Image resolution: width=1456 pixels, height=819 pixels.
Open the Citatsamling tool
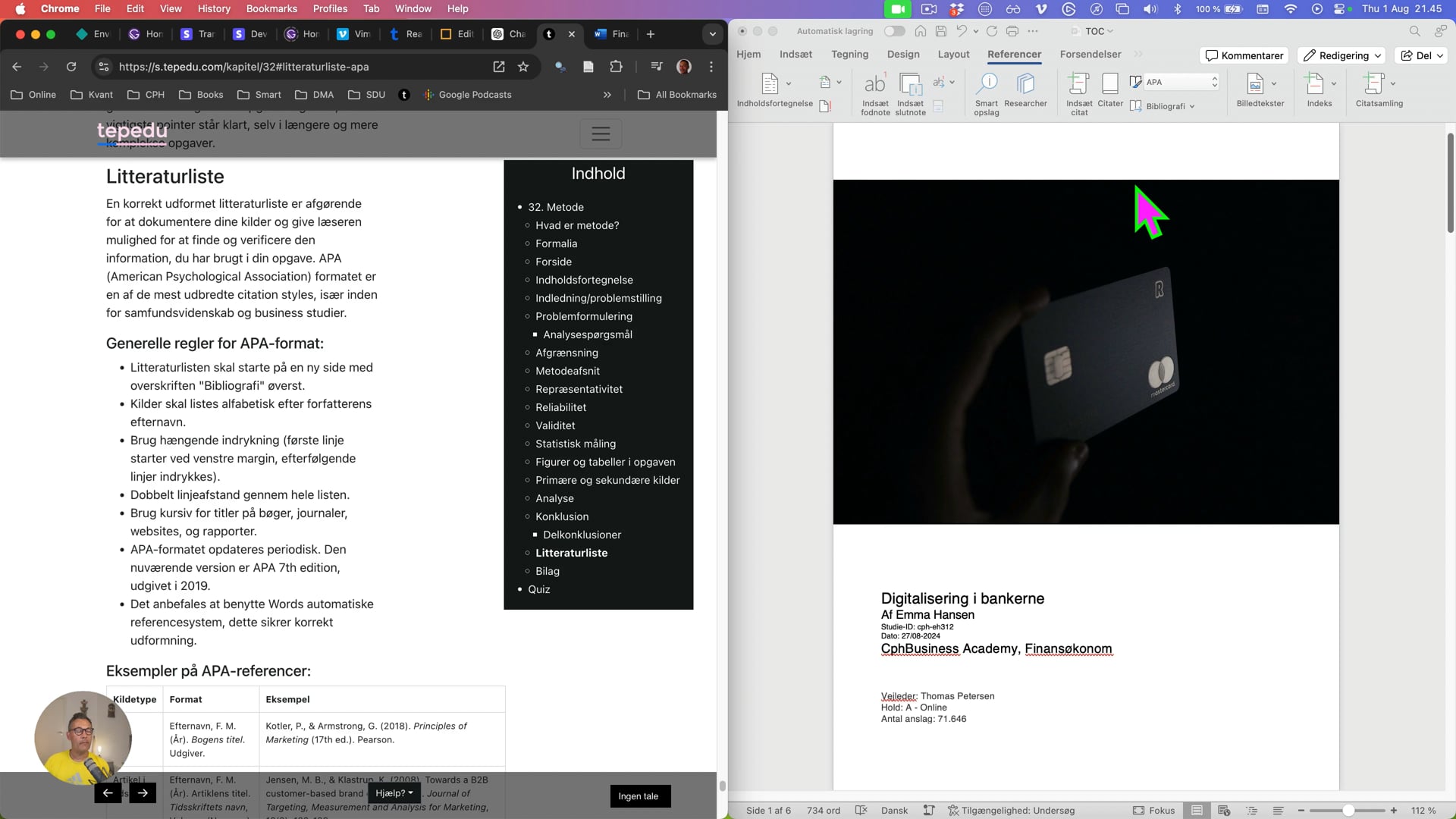pos(1379,89)
